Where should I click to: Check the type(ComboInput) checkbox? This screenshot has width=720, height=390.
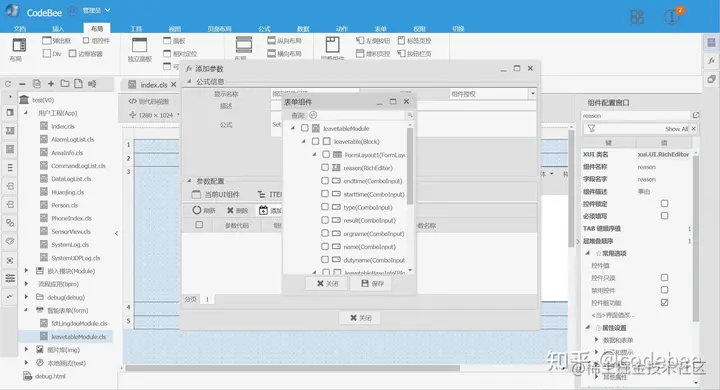(325, 207)
